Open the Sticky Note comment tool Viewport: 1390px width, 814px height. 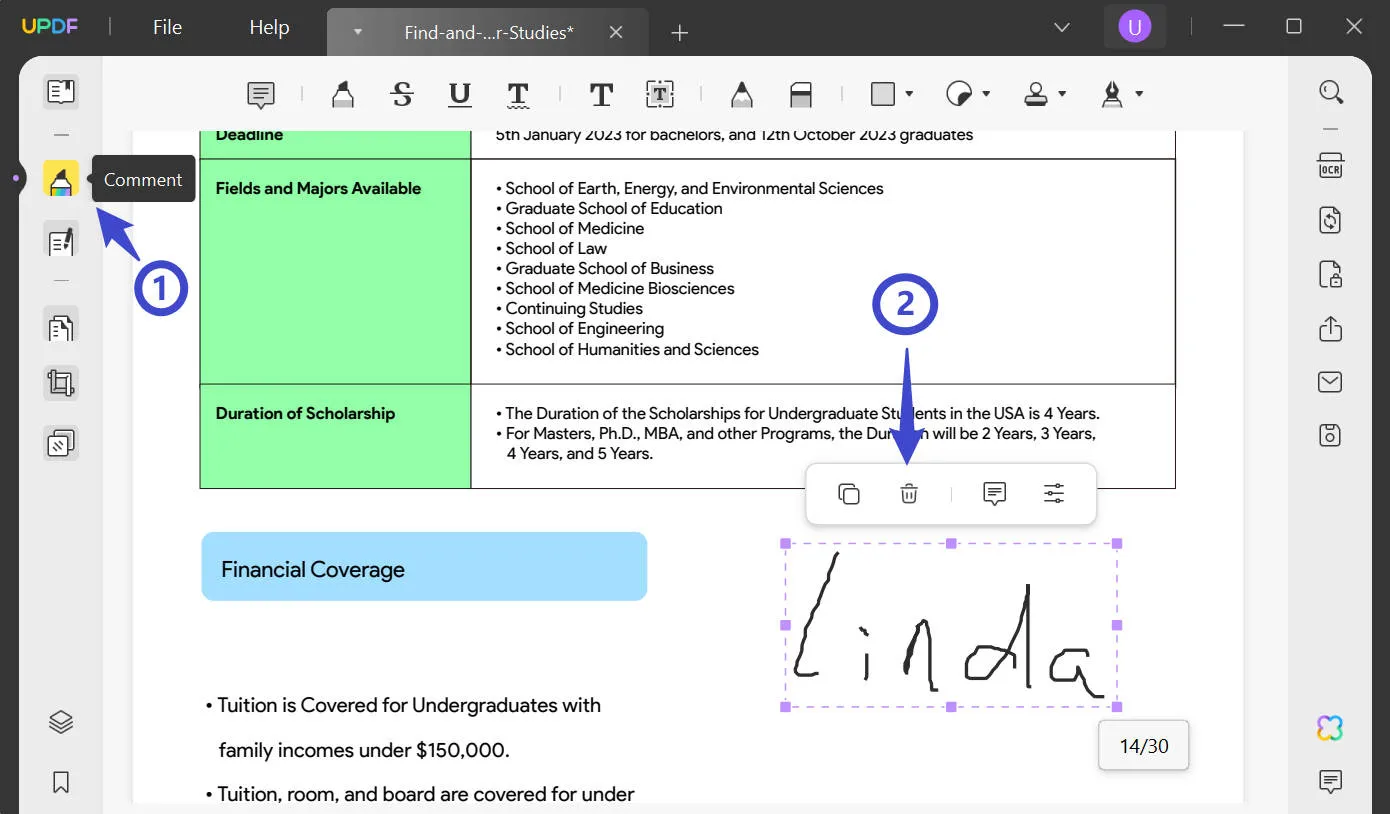(x=259, y=93)
